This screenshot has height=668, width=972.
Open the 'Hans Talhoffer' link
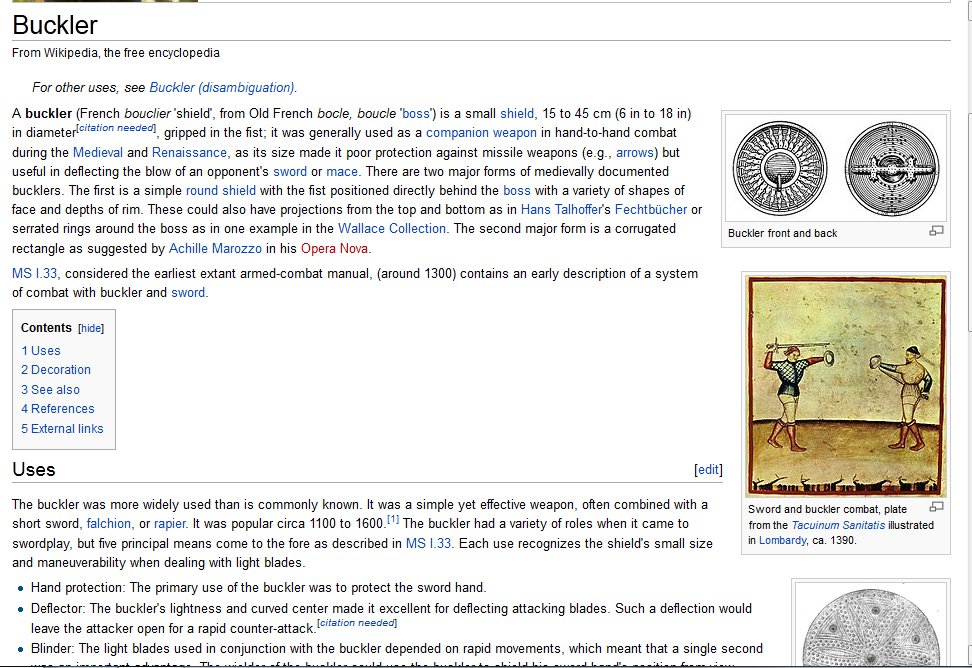coord(560,210)
